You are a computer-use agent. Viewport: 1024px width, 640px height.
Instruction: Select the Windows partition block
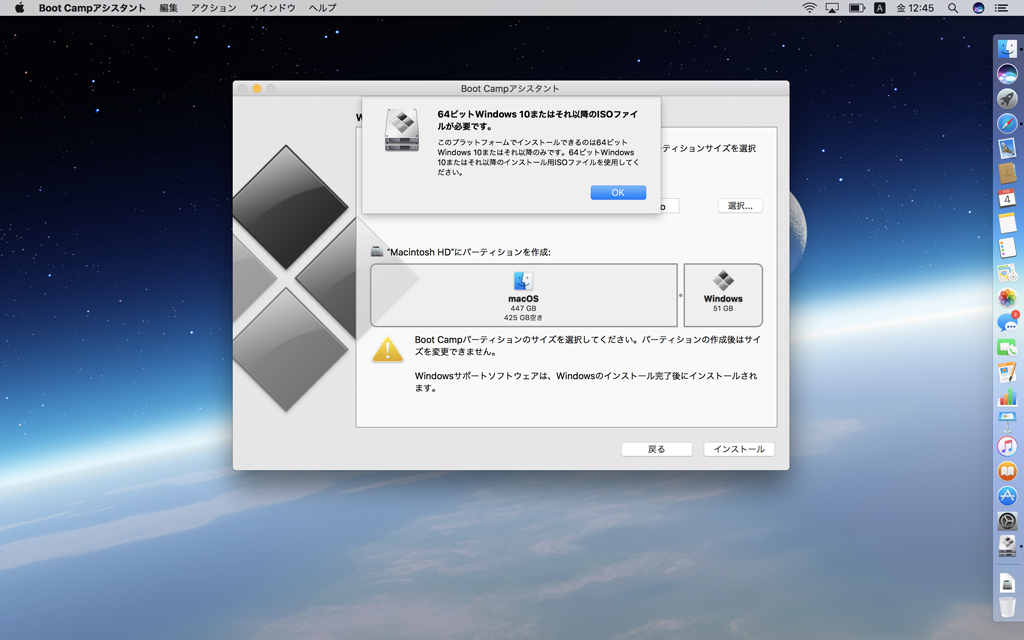click(723, 295)
